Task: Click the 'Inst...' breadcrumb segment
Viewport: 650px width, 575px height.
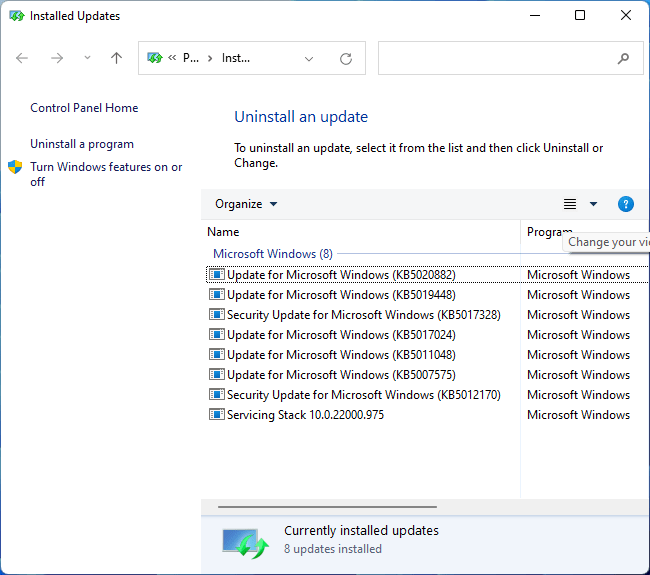Action: [x=236, y=58]
